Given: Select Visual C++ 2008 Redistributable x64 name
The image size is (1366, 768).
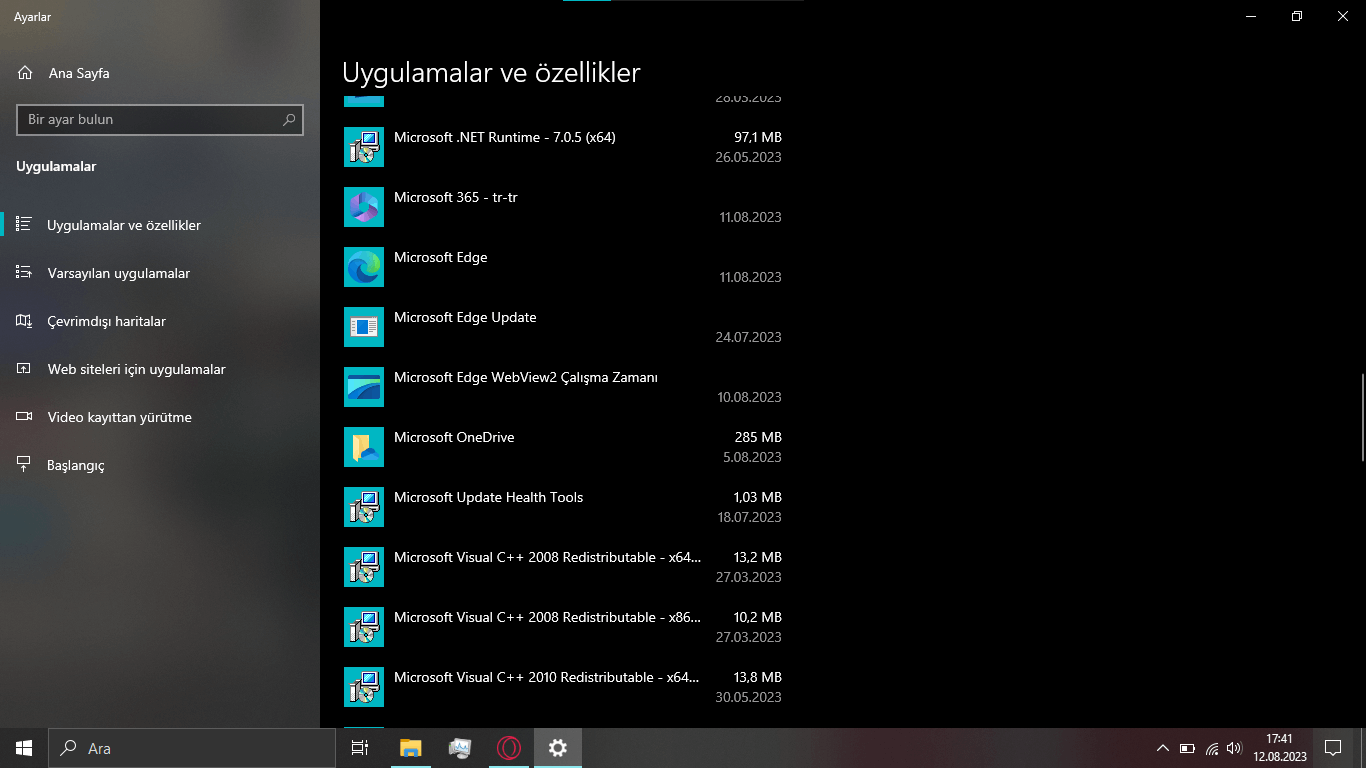Looking at the screenshot, I should [x=548, y=557].
